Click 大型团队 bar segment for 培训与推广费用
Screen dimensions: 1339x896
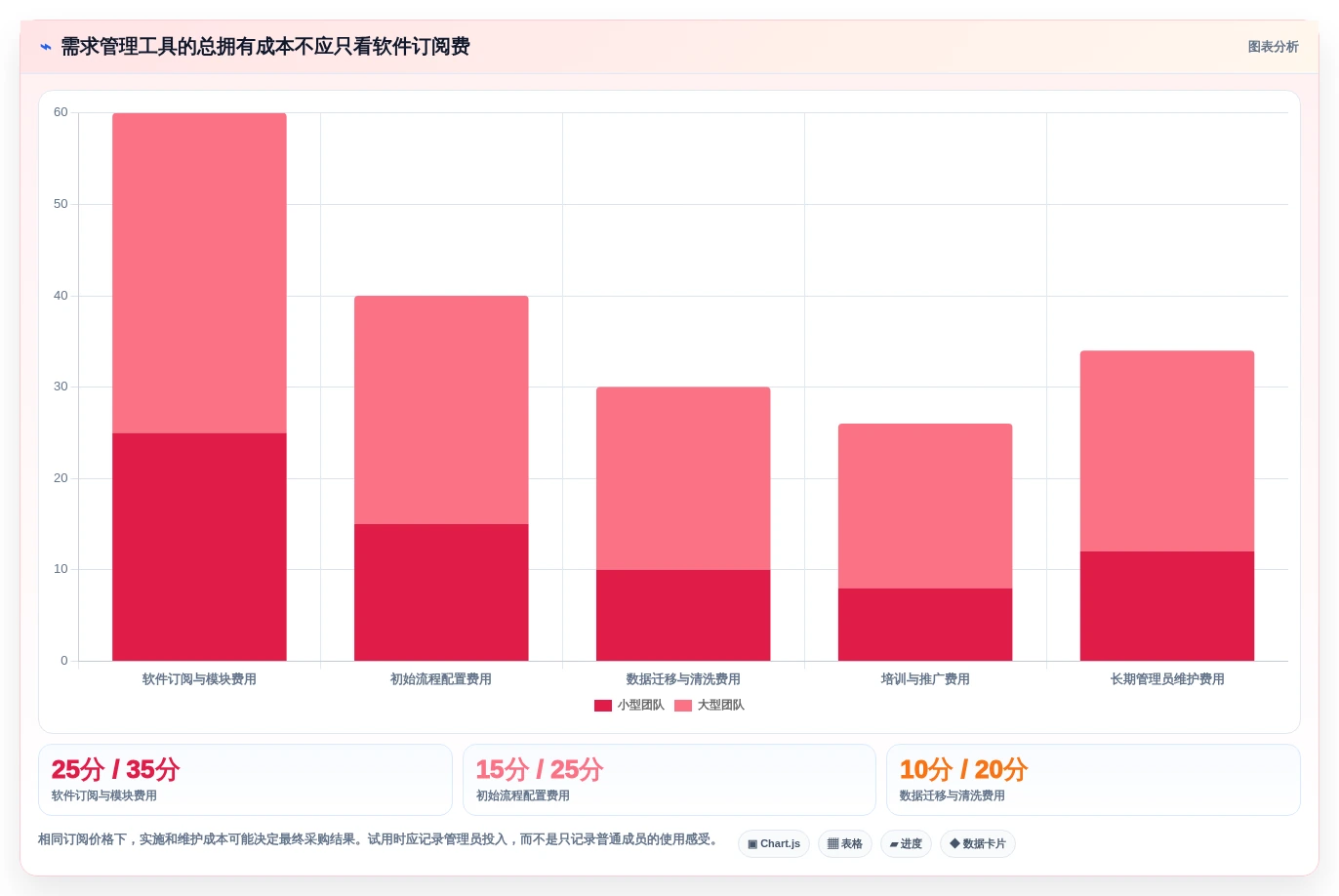tap(925, 506)
